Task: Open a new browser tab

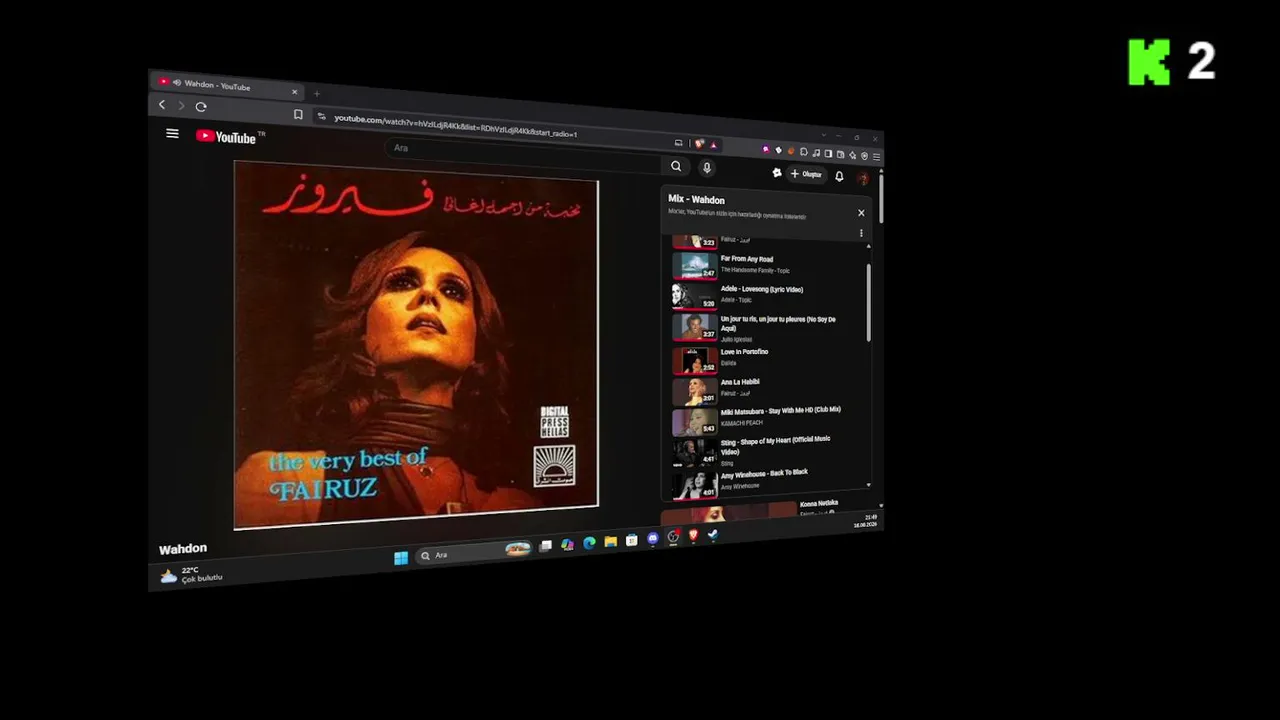Action: coord(317,94)
